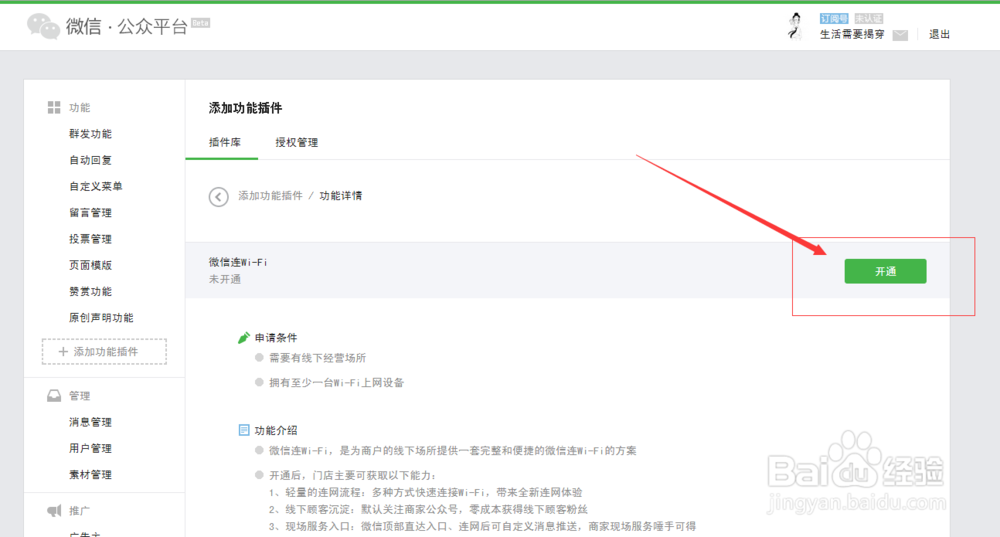Click the 功能详情 breadcrumb text

tap(341, 196)
